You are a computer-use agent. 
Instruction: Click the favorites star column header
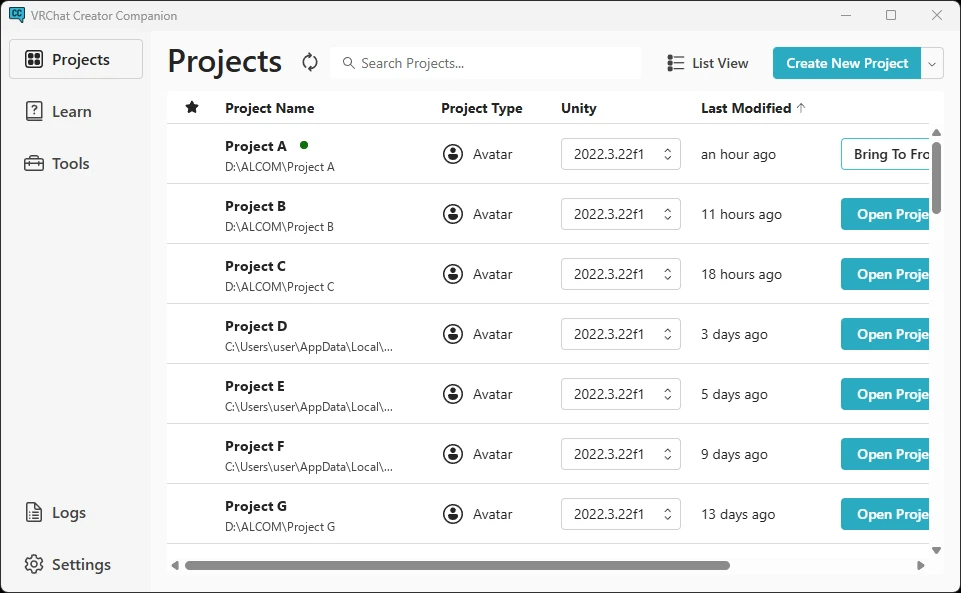(192, 108)
